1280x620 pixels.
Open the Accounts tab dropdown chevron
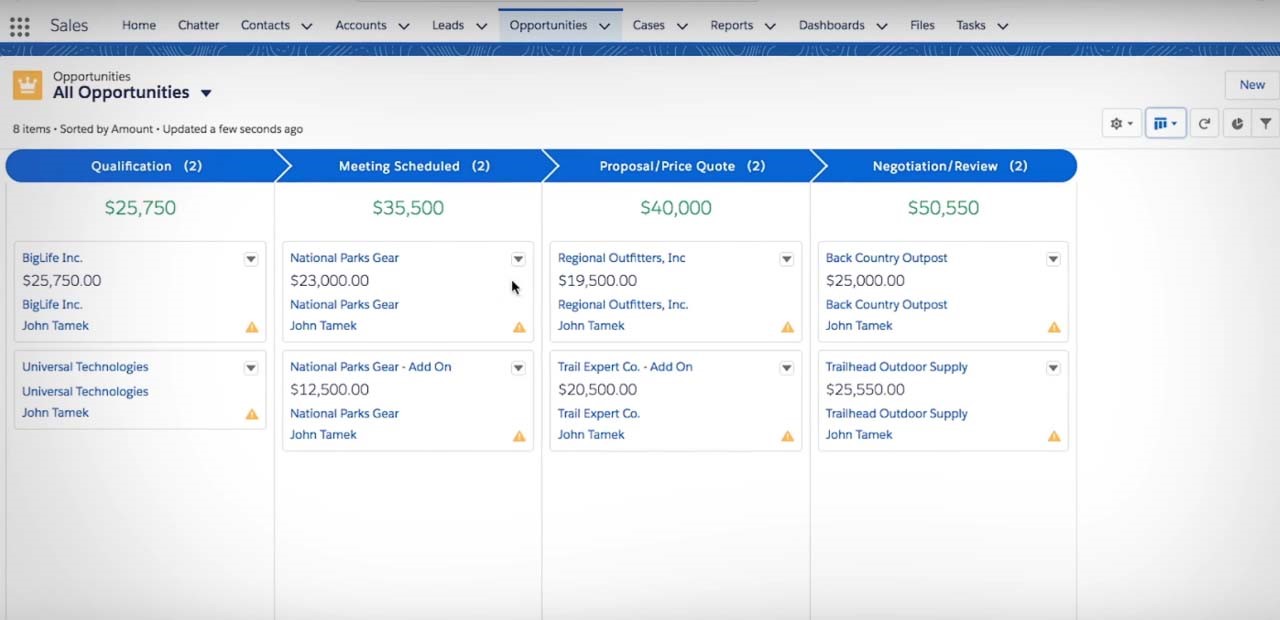(x=404, y=26)
